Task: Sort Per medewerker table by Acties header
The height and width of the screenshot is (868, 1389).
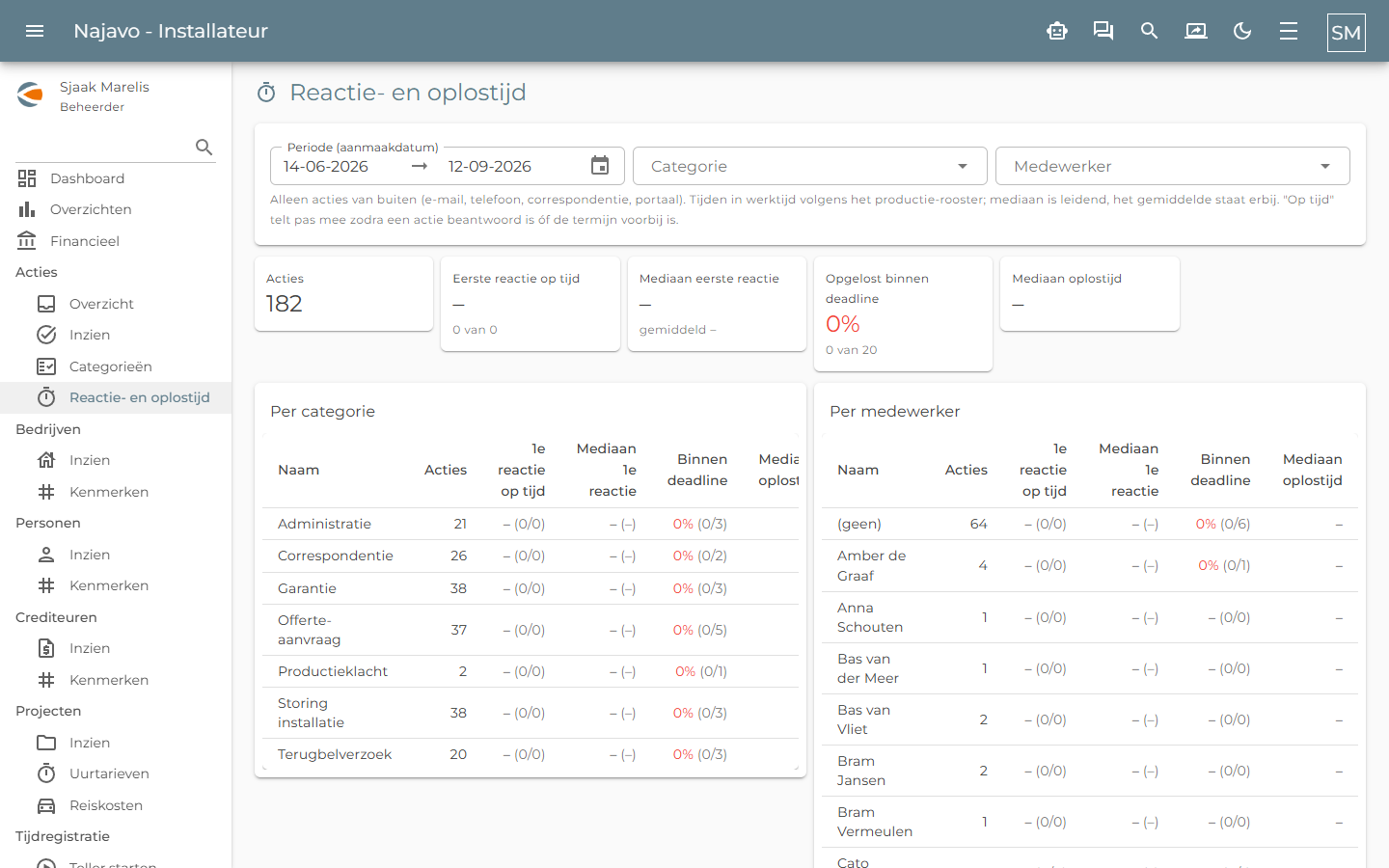Action: click(x=967, y=470)
